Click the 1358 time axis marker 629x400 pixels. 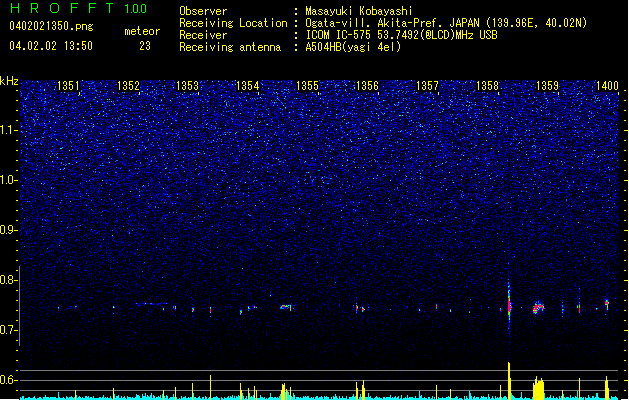click(x=487, y=86)
